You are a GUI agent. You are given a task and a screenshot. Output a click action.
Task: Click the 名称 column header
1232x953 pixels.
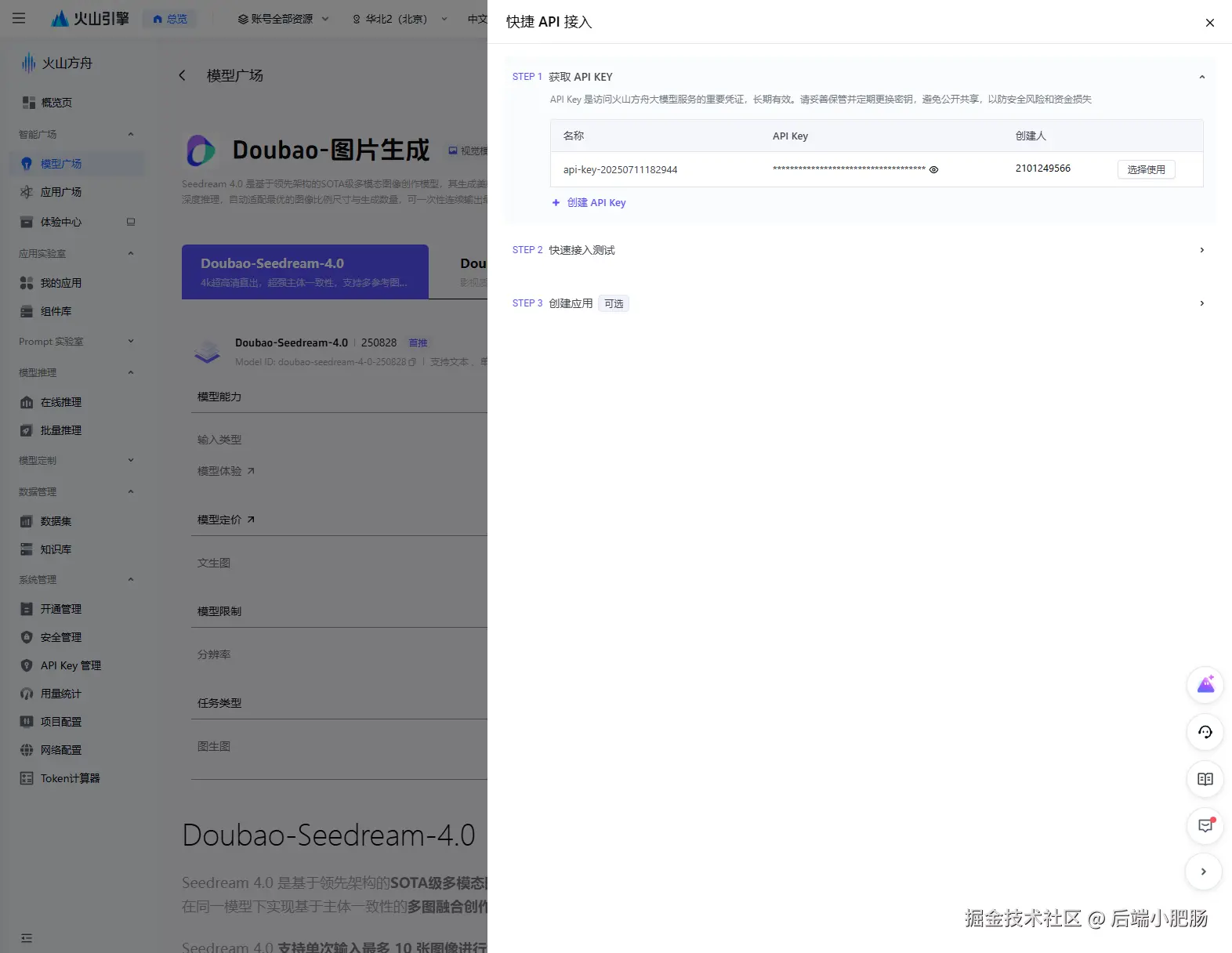point(574,136)
